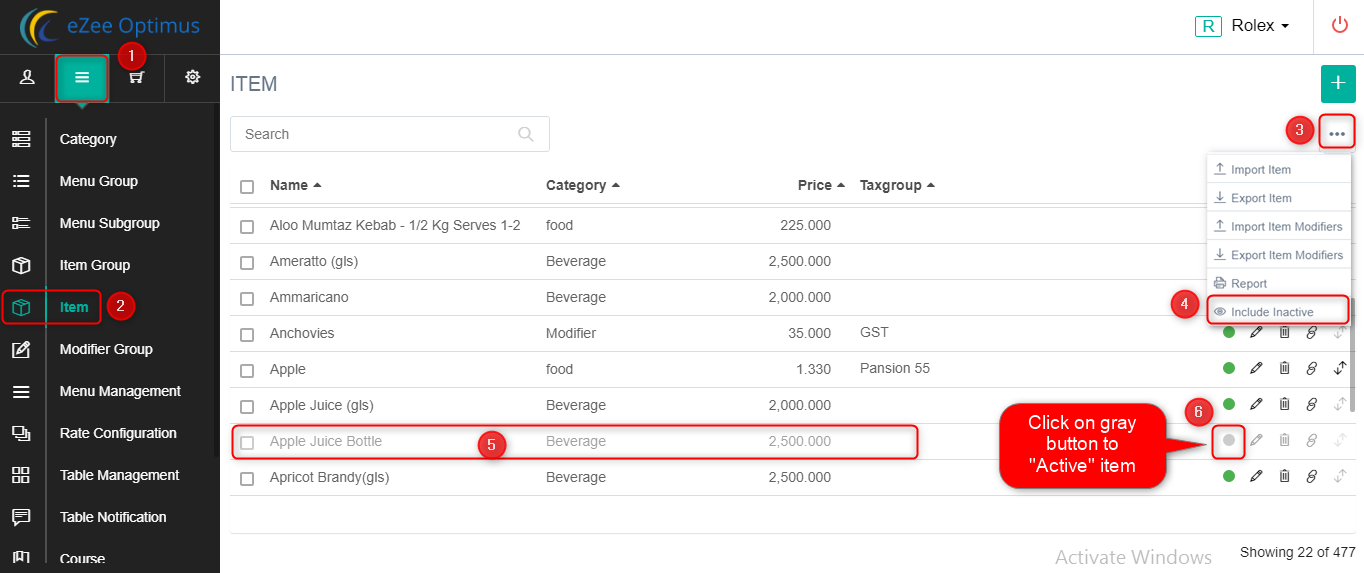Toggle green status dot for Anchovies
The image size is (1364, 573).
pos(1229,332)
